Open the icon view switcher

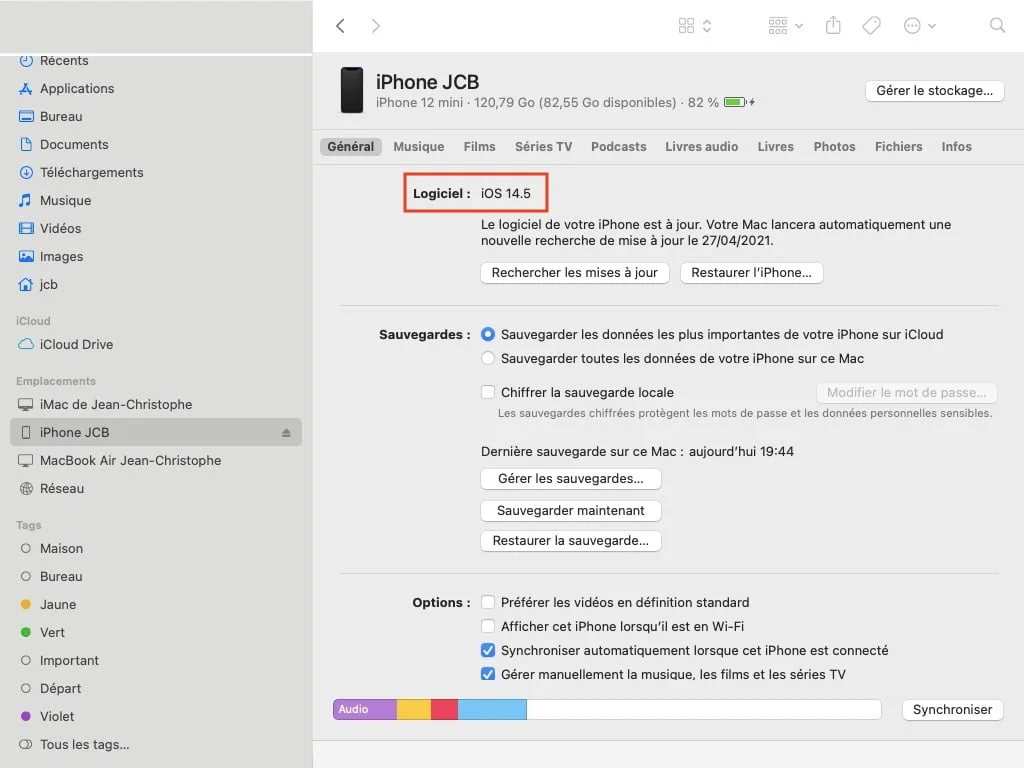[x=694, y=26]
